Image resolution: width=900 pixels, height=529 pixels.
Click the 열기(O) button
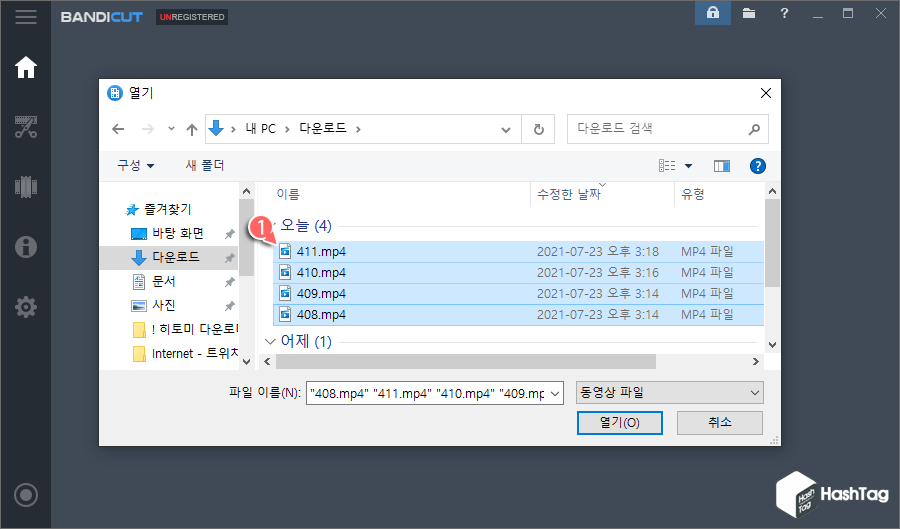click(x=619, y=423)
